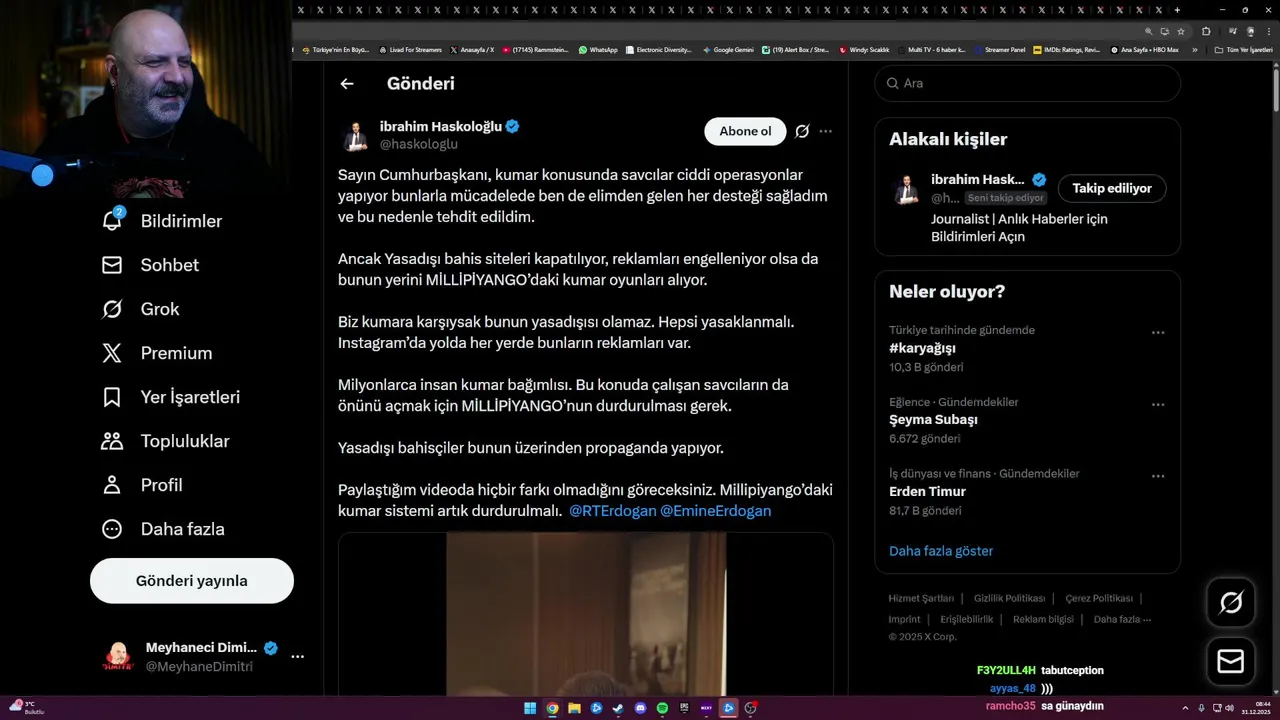This screenshot has height=720, width=1280.
Task: Open Anasayfa / X bookmark
Action: (x=472, y=49)
